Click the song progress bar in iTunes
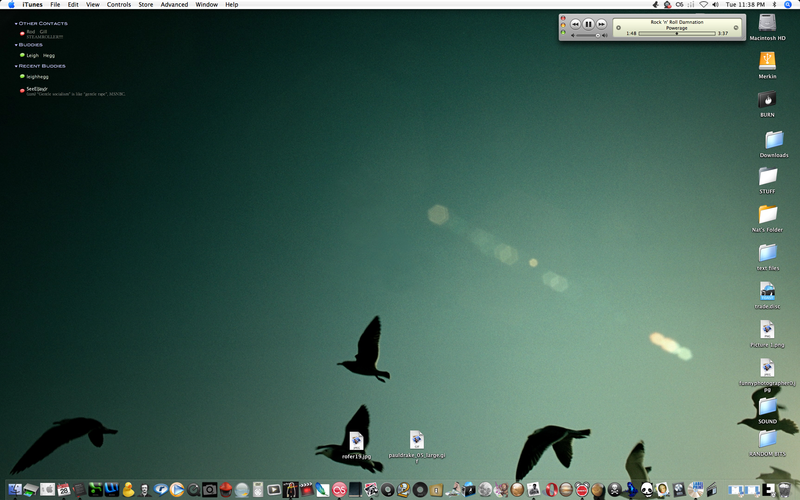This screenshot has height=500, width=800. point(677,34)
